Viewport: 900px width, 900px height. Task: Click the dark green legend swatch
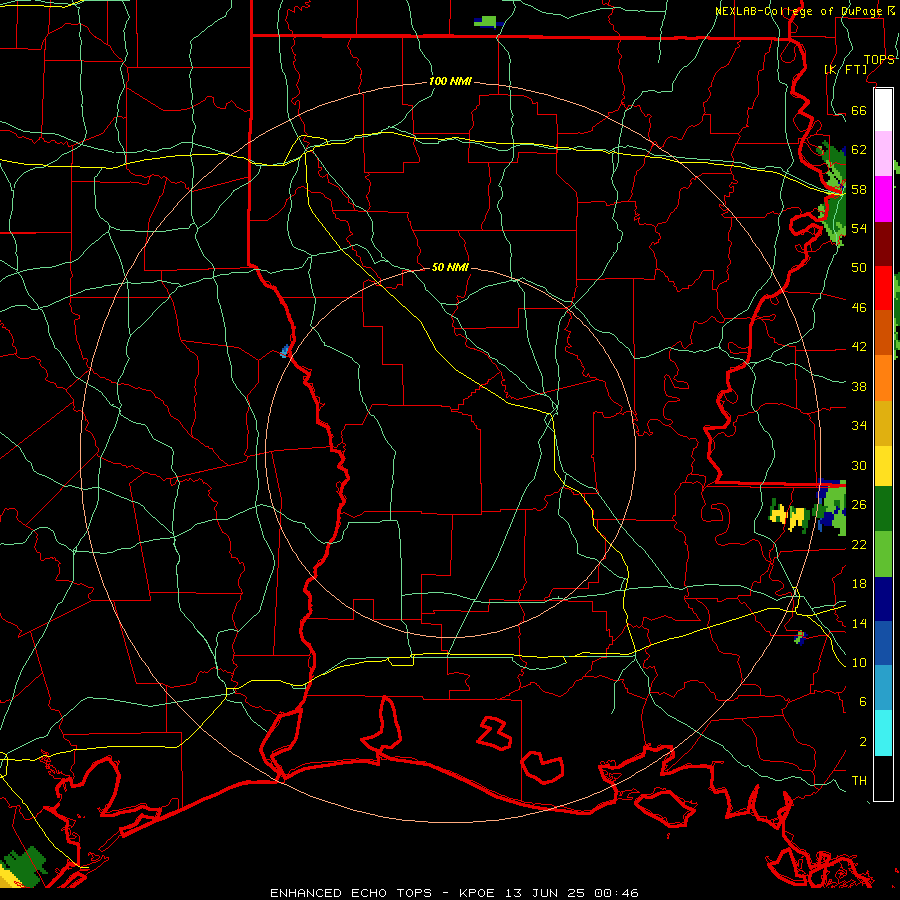[883, 509]
